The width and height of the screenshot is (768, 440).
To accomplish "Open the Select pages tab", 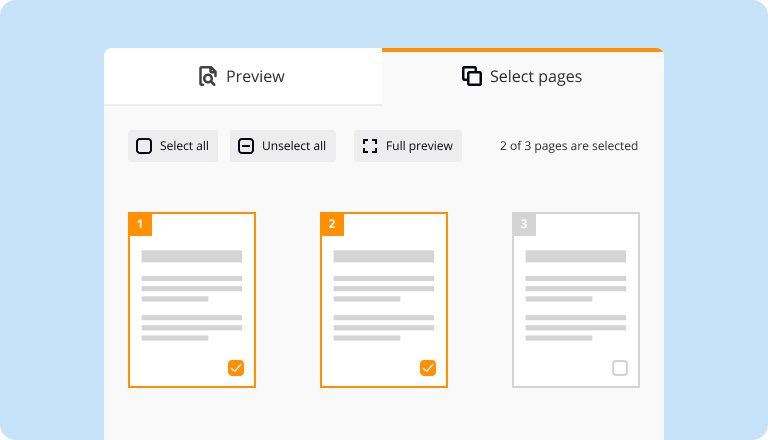I will [x=522, y=76].
